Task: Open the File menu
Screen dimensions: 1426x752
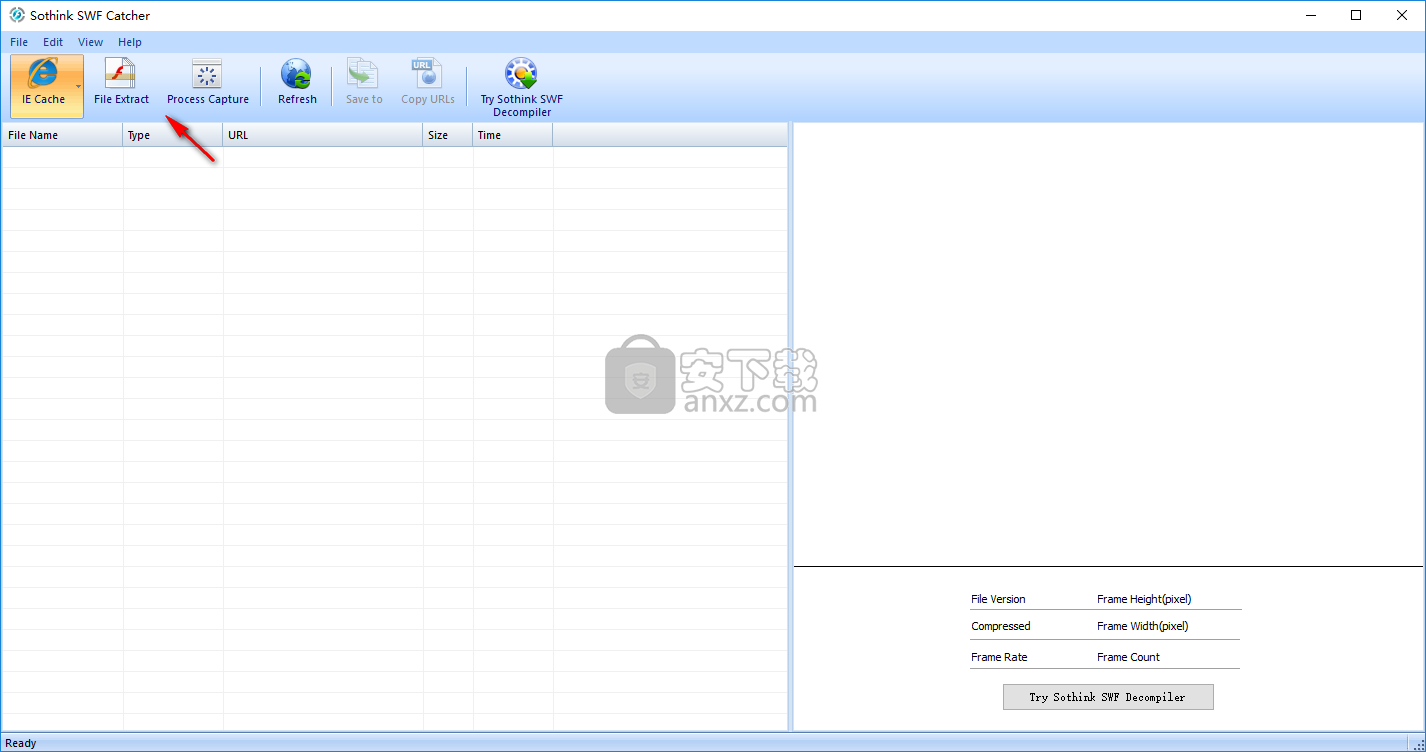Action: [x=19, y=42]
